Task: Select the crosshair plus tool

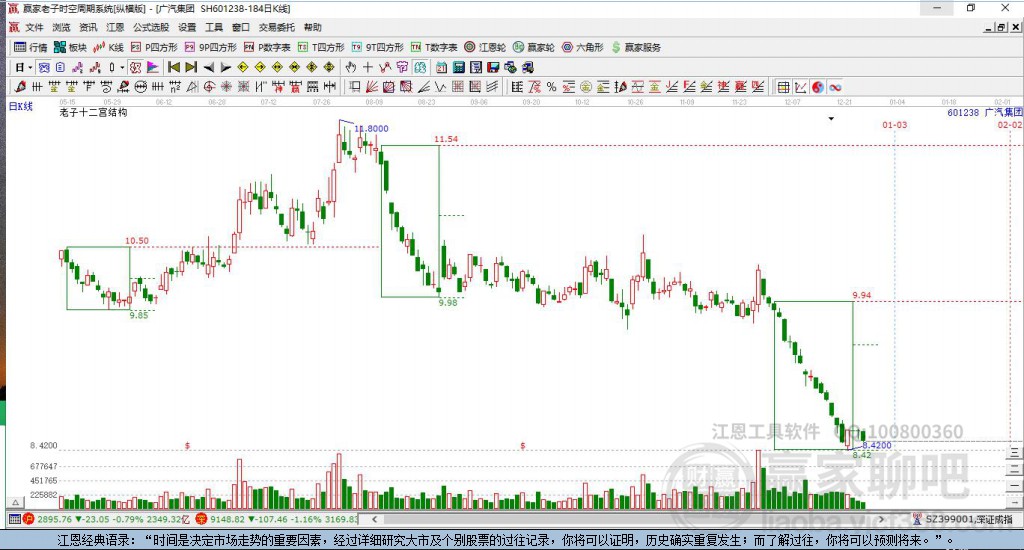Action: pos(368,67)
